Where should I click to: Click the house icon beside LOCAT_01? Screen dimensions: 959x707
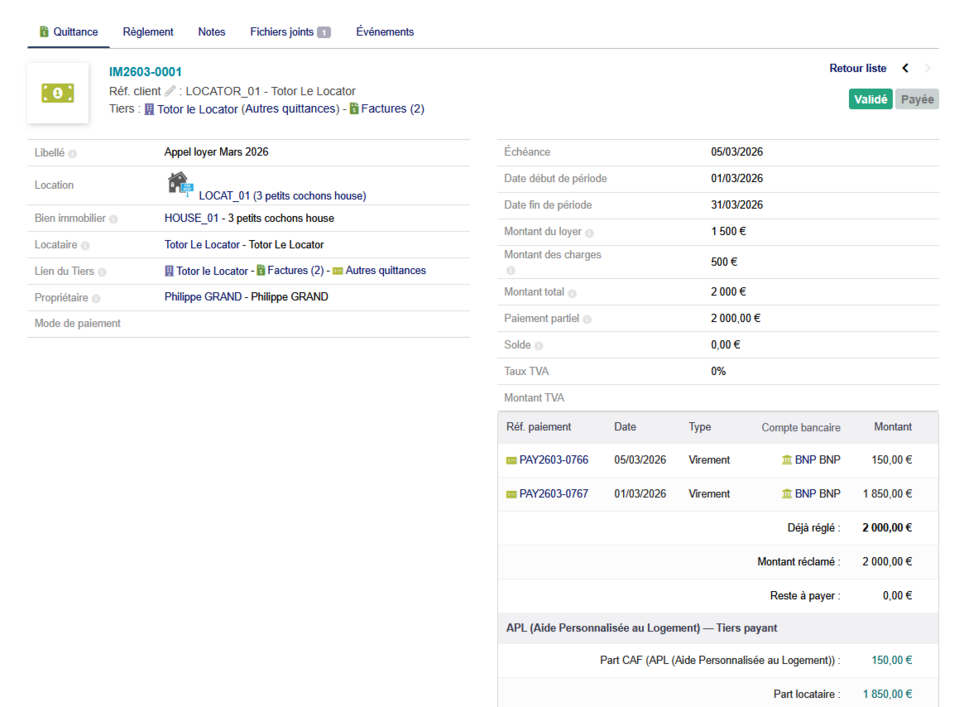coord(179,183)
